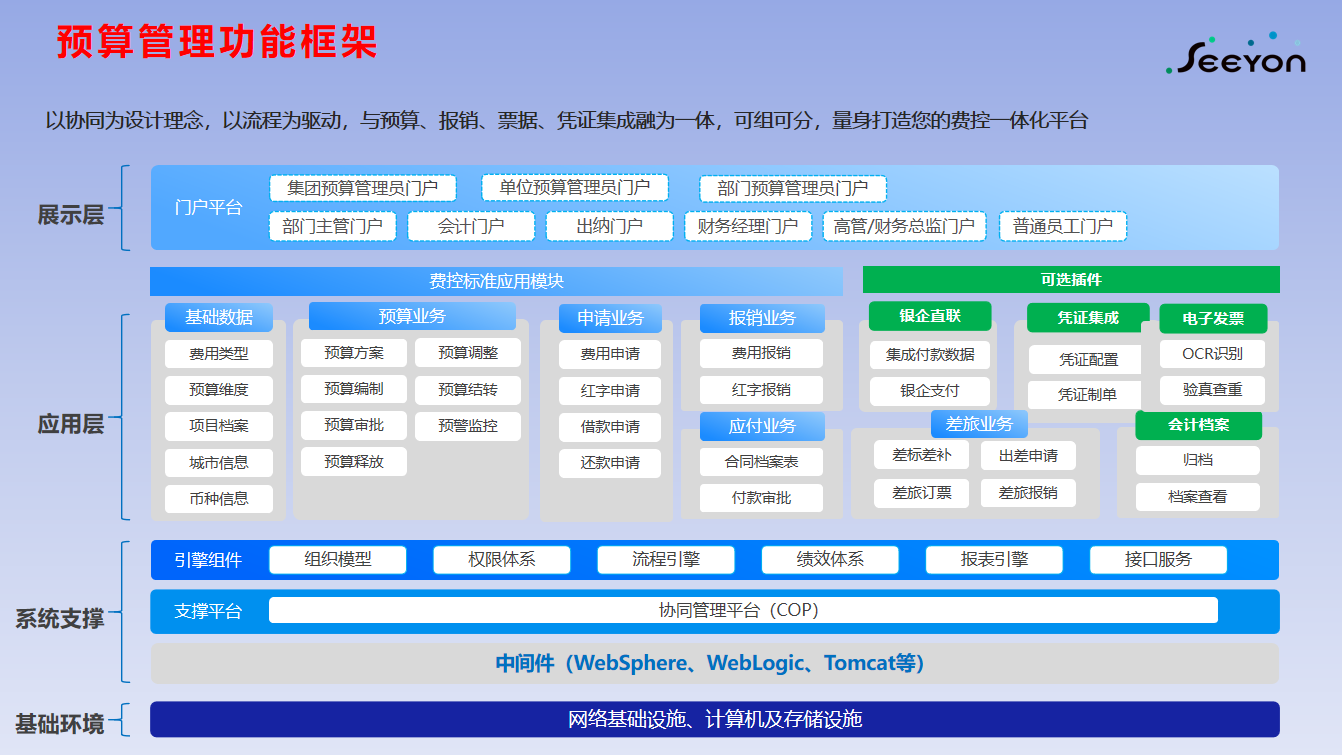Select the 集团预算管理员门户 box

(362, 188)
